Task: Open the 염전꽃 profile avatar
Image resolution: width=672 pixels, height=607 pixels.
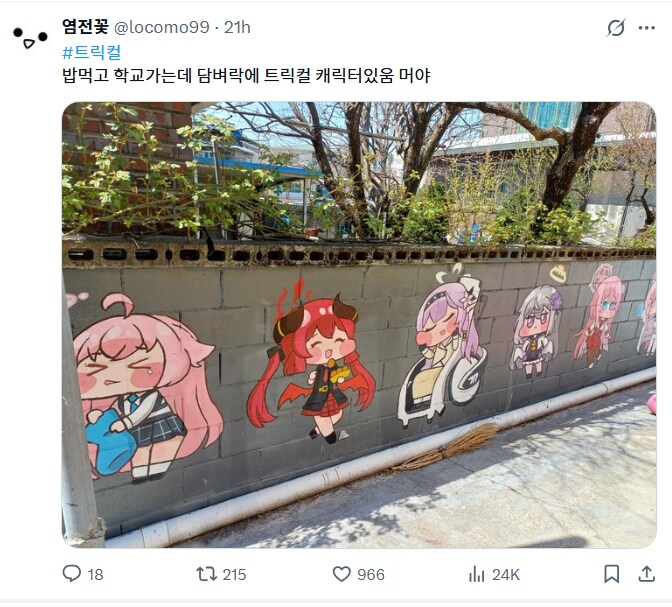Action: coord(30,37)
